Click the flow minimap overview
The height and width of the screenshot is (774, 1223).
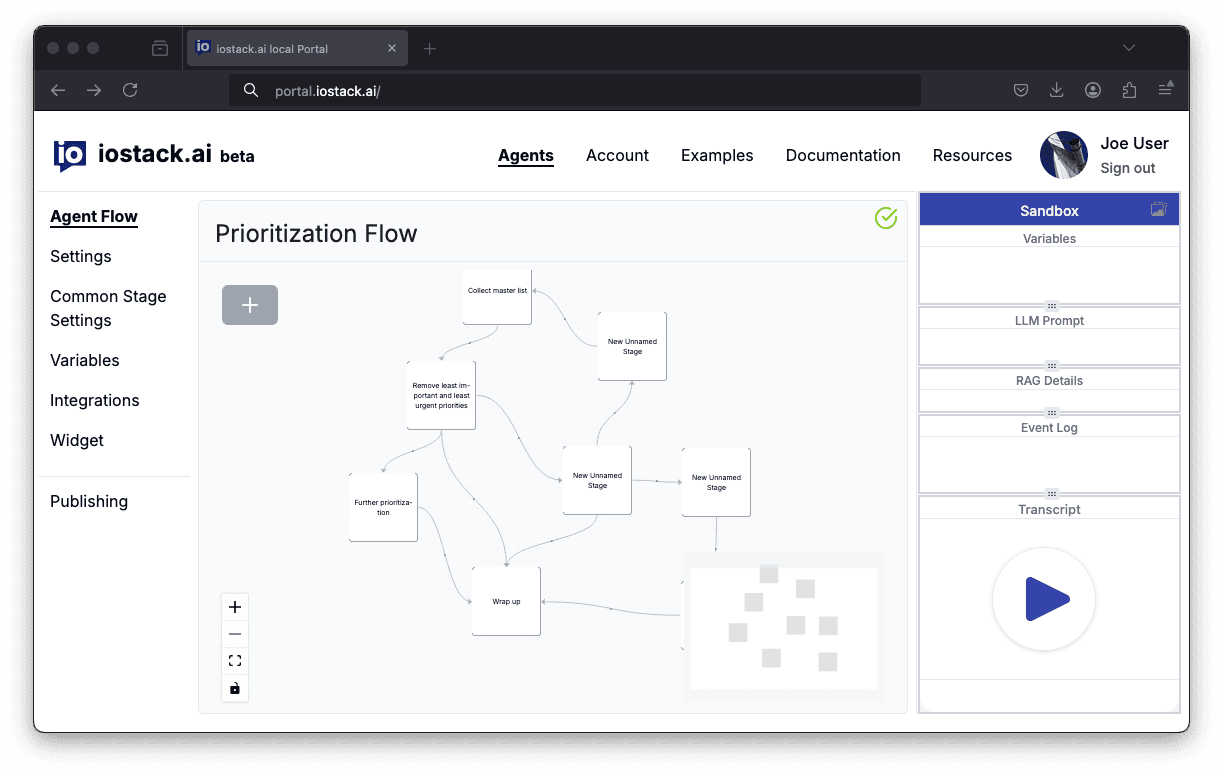784,628
